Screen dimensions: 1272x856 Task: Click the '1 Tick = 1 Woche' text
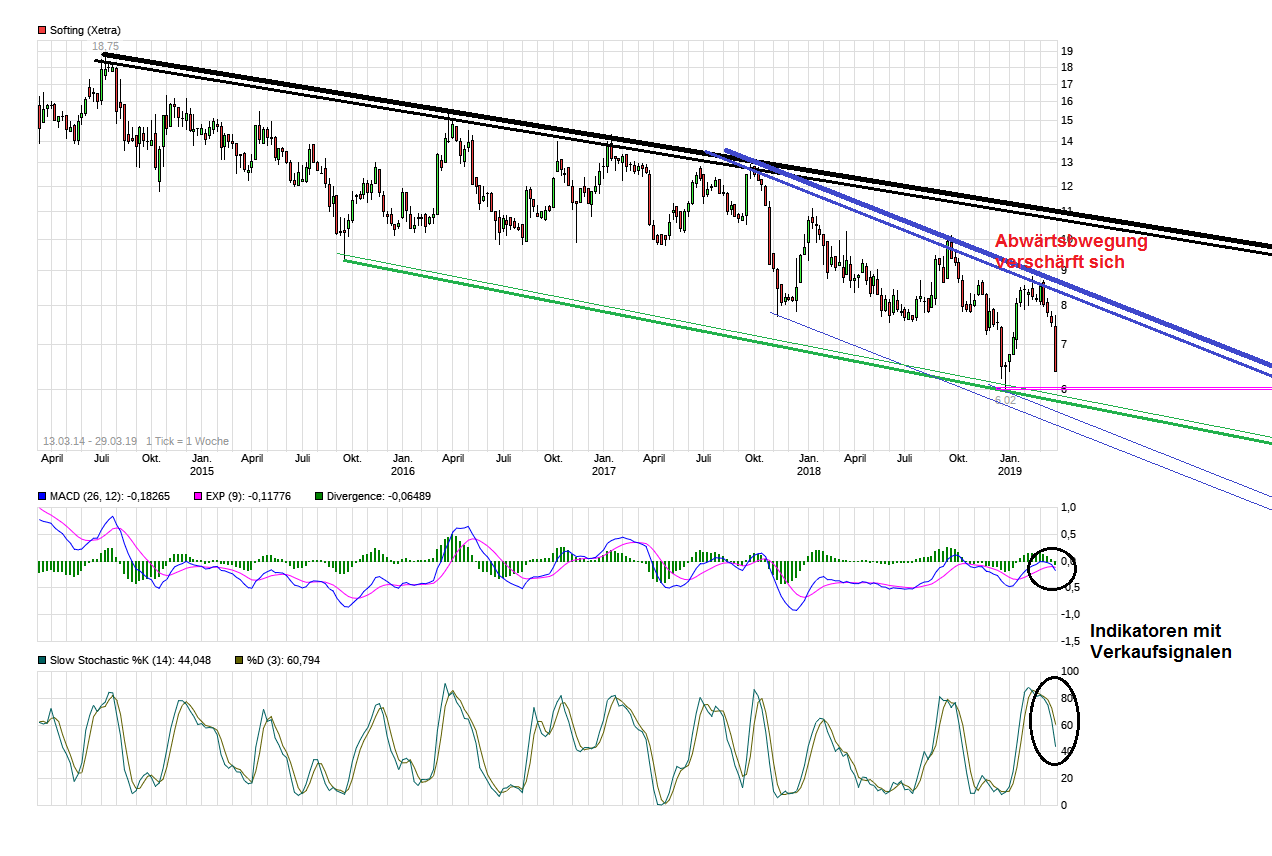point(187,441)
